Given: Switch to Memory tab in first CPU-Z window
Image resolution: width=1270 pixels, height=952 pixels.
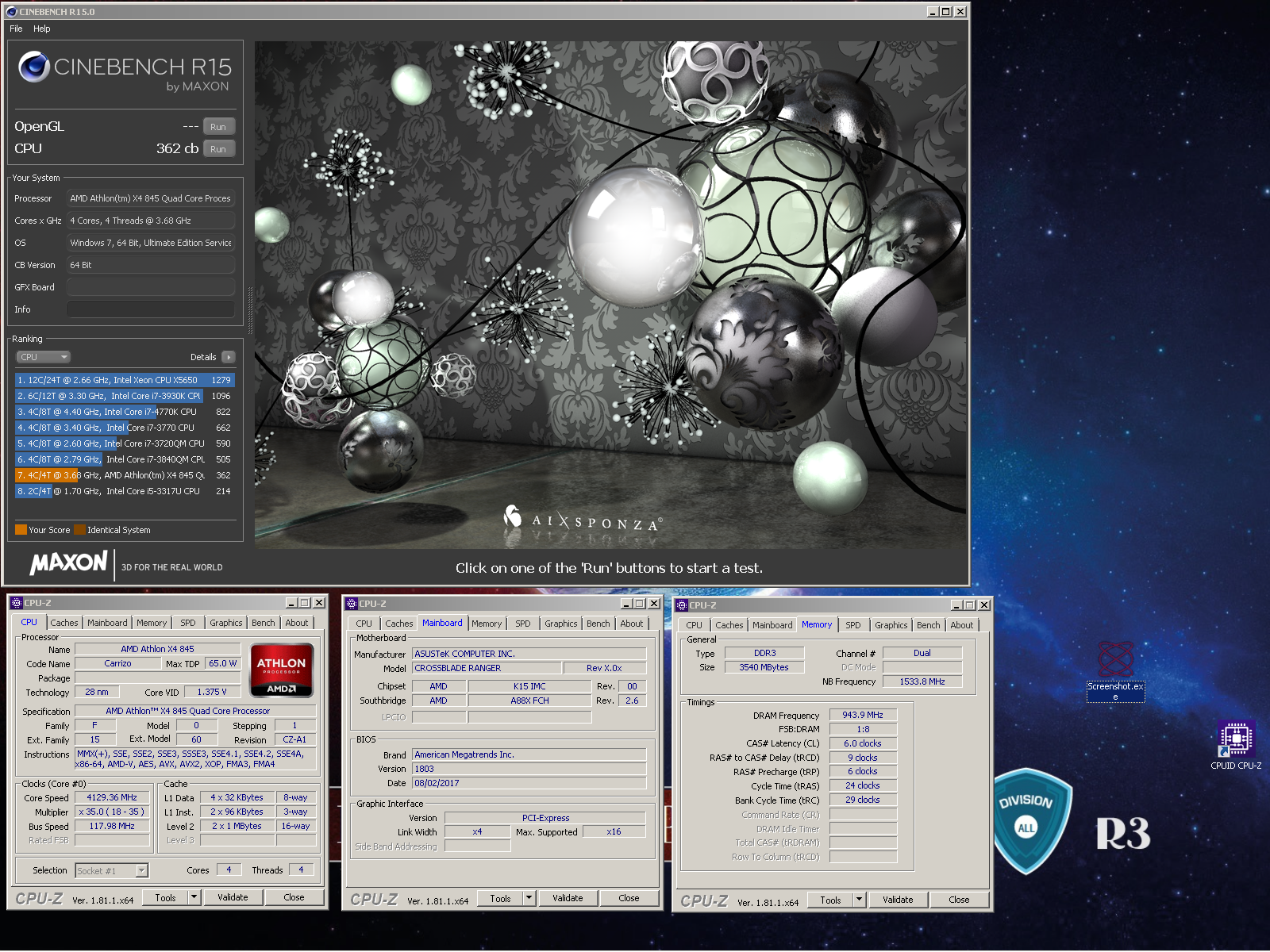Looking at the screenshot, I should [x=152, y=623].
